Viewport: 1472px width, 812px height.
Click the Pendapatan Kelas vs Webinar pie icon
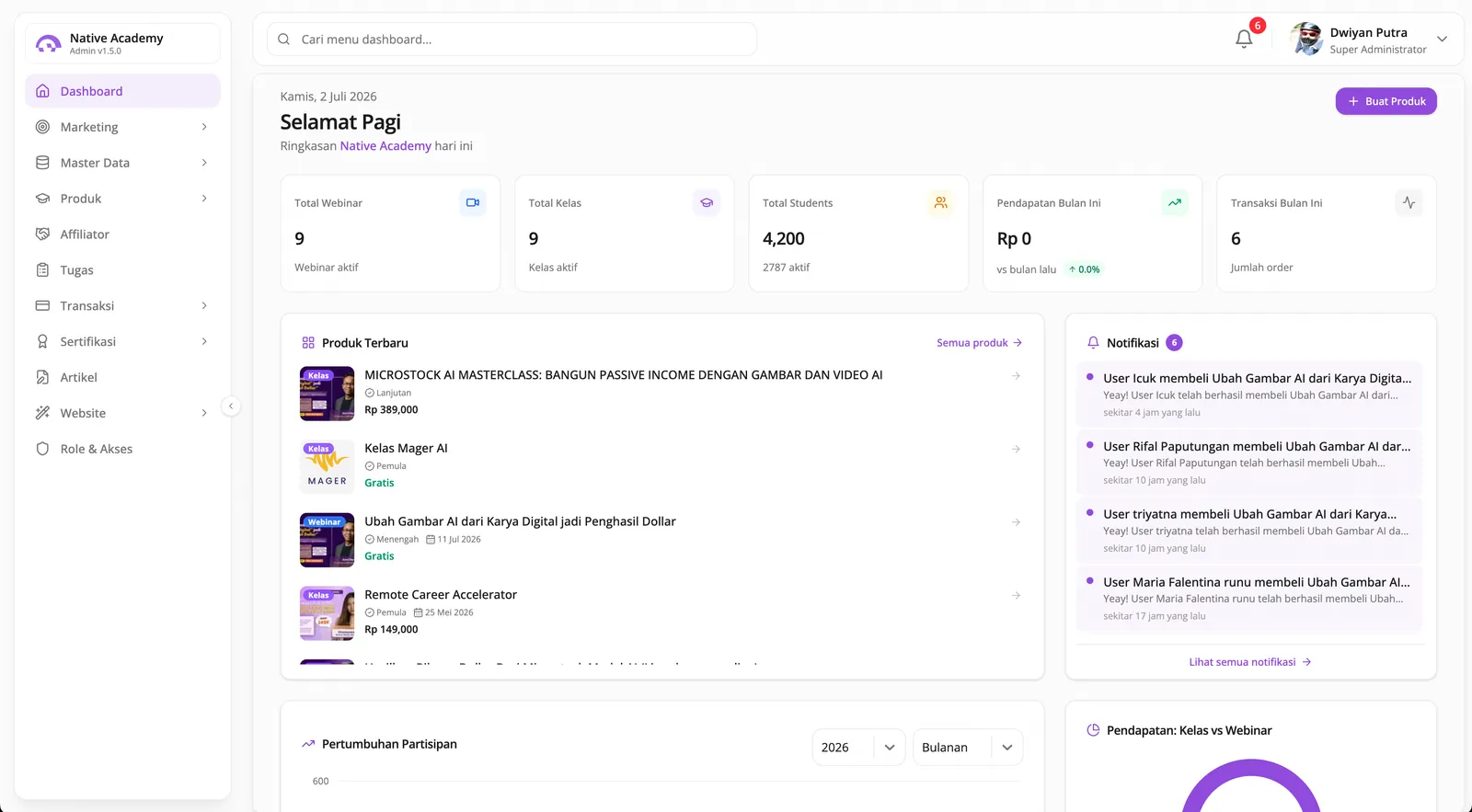[1093, 730]
